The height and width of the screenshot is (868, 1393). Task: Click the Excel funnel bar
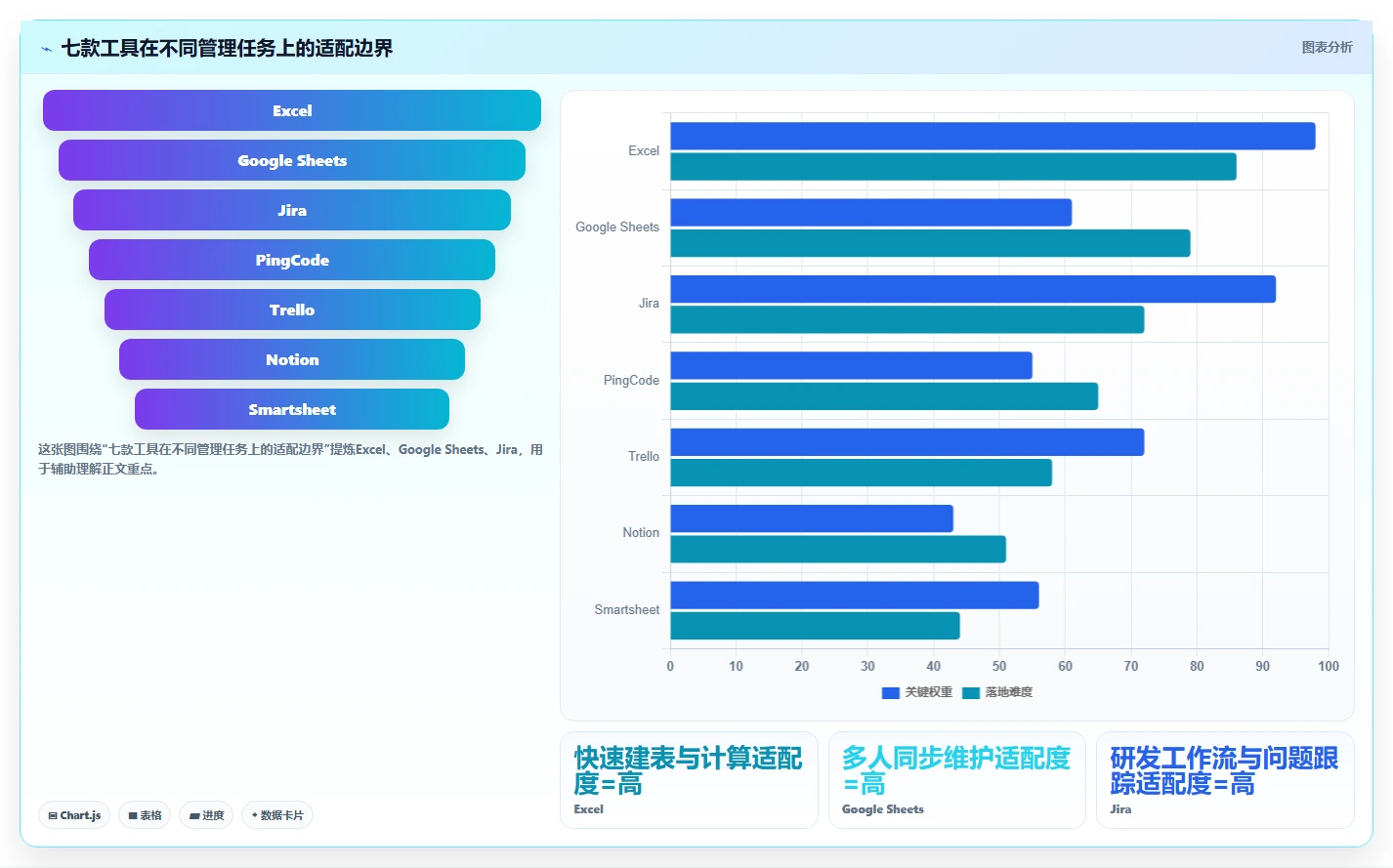point(292,110)
